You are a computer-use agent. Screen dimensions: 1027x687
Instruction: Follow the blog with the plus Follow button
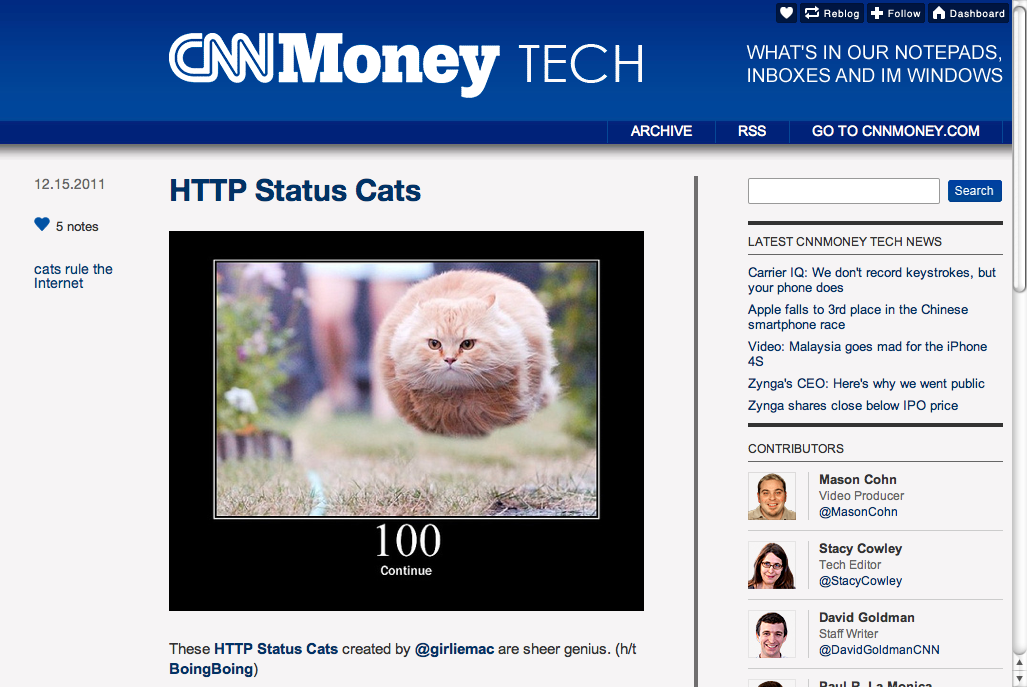pyautogui.click(x=896, y=13)
